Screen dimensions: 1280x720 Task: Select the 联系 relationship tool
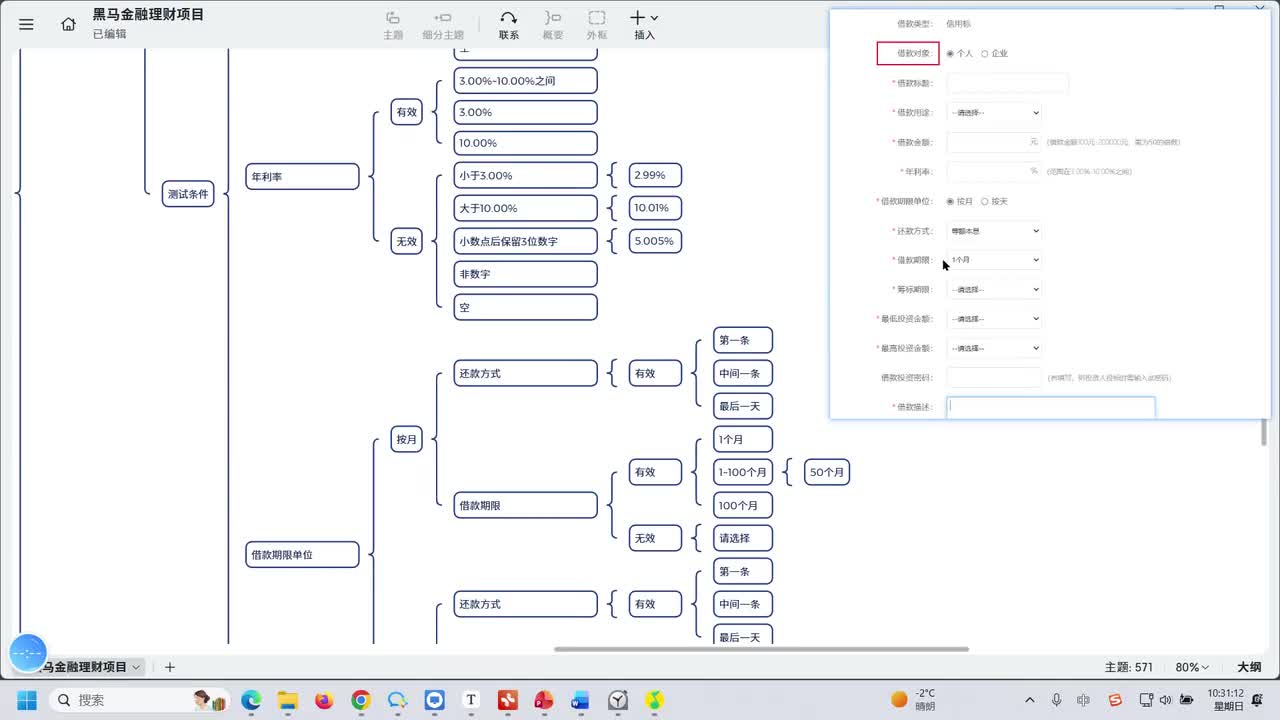509,25
